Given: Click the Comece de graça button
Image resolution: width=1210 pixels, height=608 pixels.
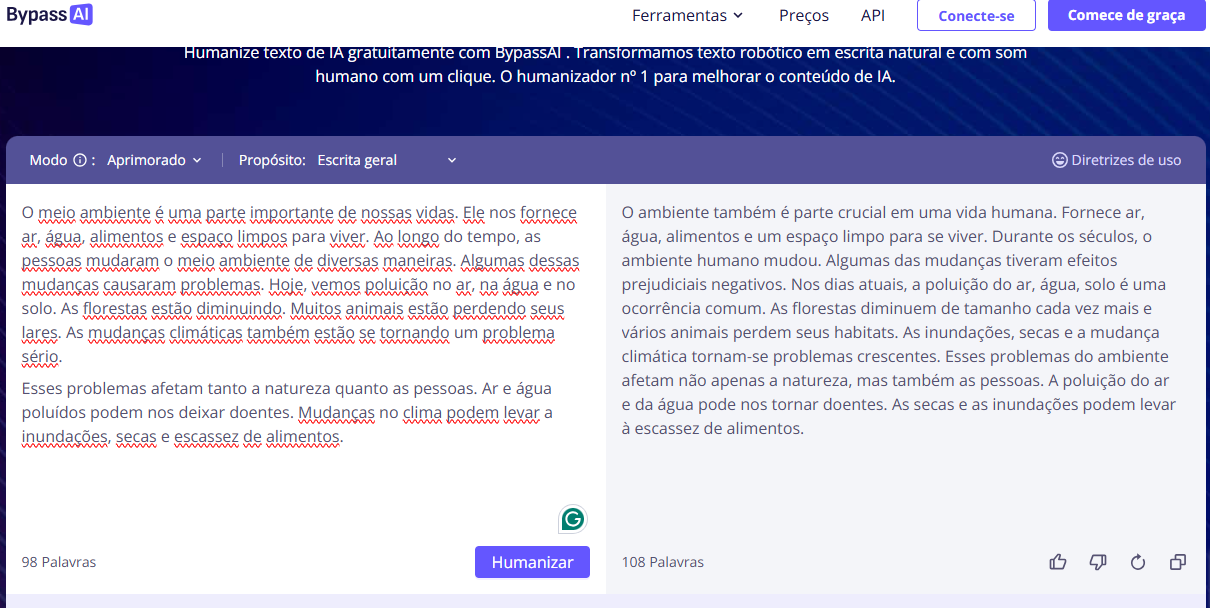Looking at the screenshot, I should point(1126,15).
